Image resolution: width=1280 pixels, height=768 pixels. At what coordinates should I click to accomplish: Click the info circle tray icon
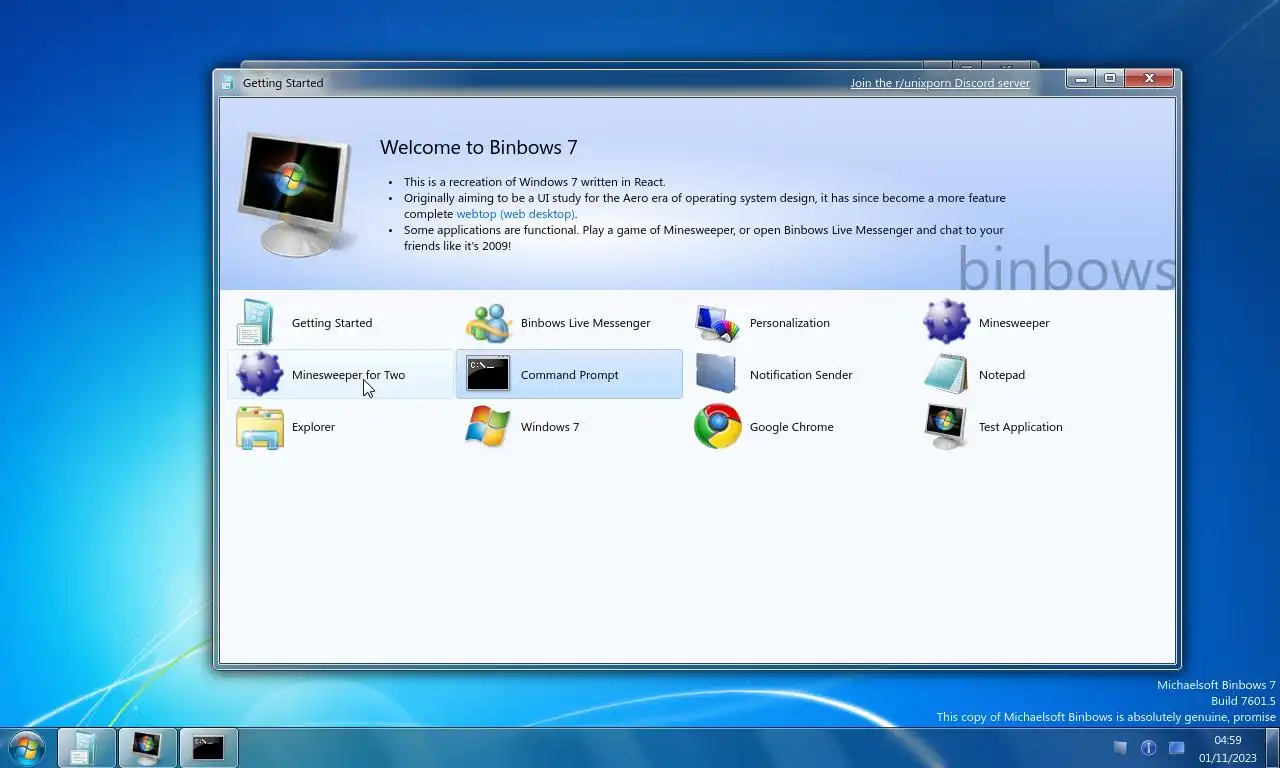click(1148, 748)
